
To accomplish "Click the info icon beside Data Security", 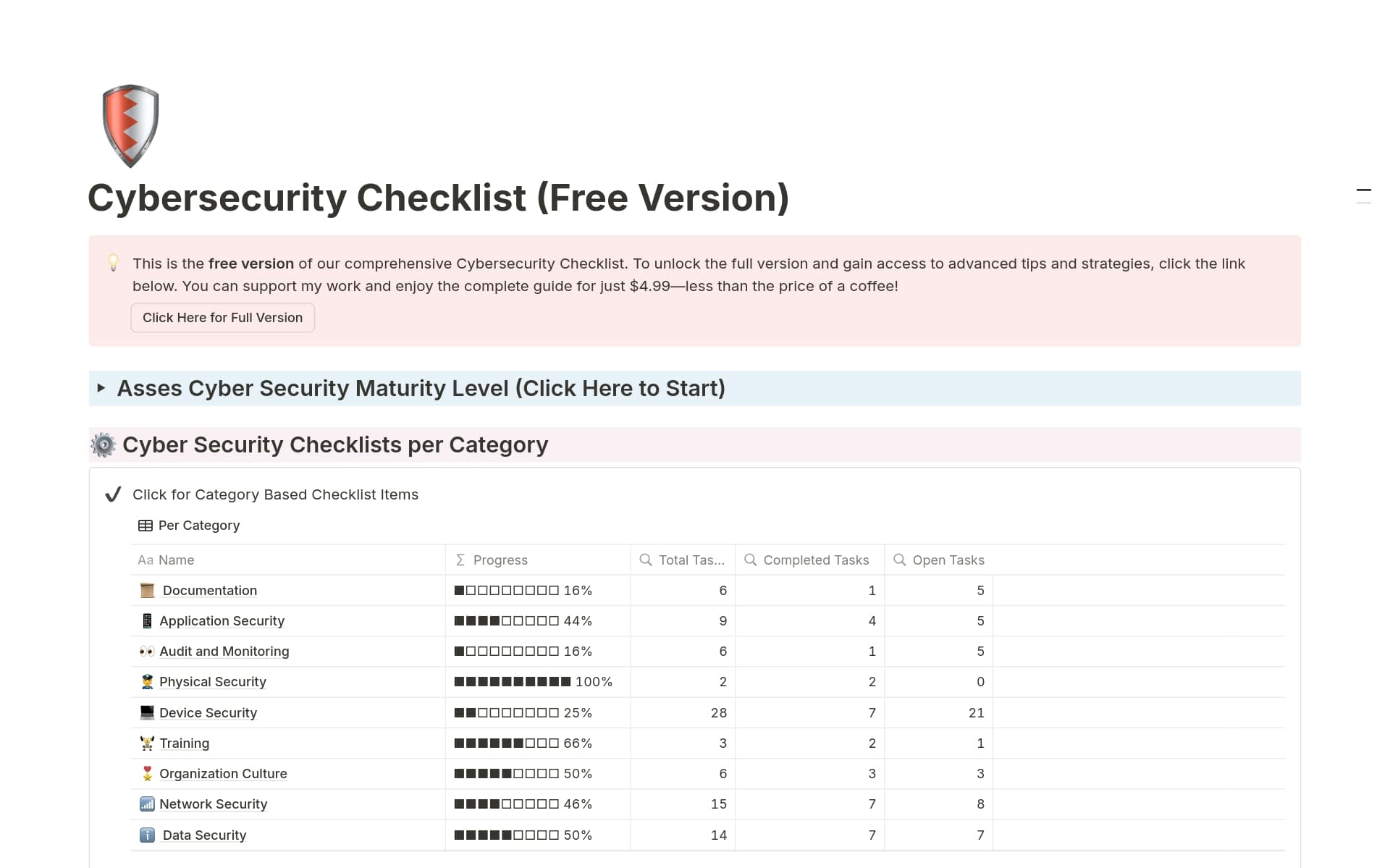I will pos(147,835).
